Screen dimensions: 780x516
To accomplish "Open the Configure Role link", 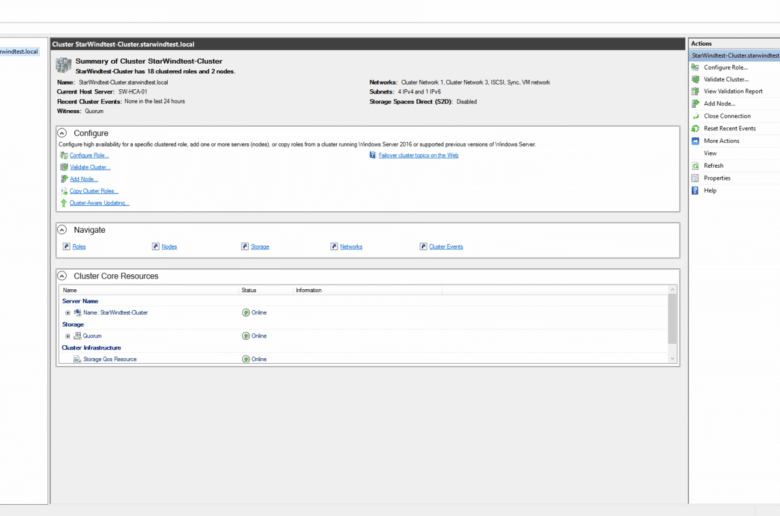I will pyautogui.click(x=89, y=155).
